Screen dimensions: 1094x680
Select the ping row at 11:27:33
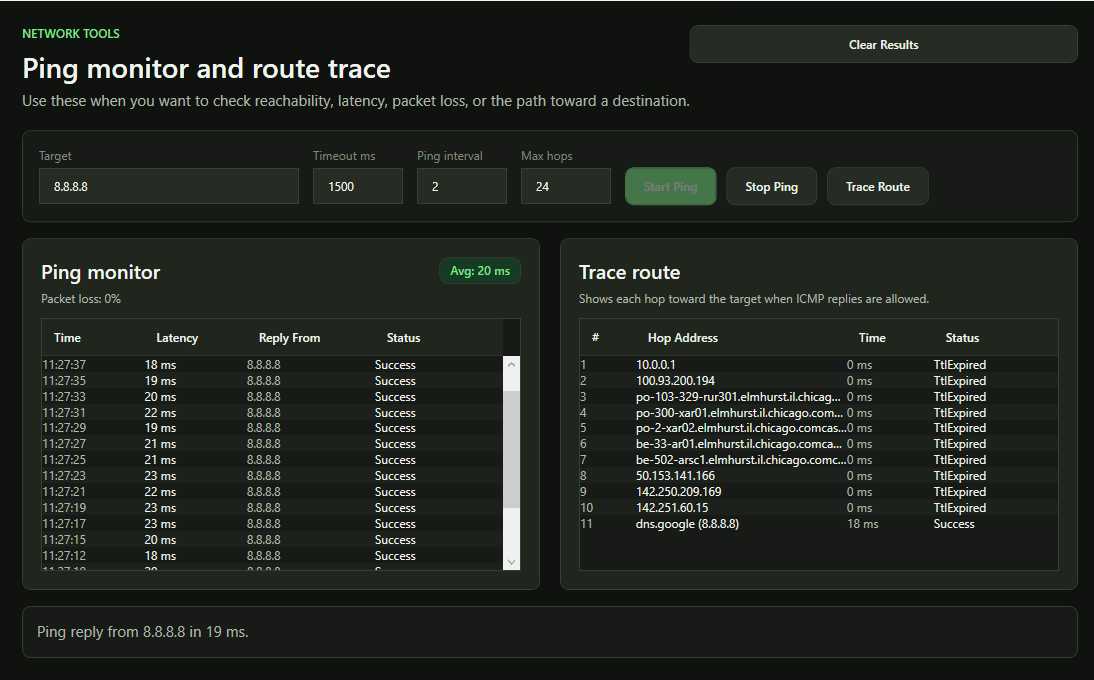tap(272, 397)
